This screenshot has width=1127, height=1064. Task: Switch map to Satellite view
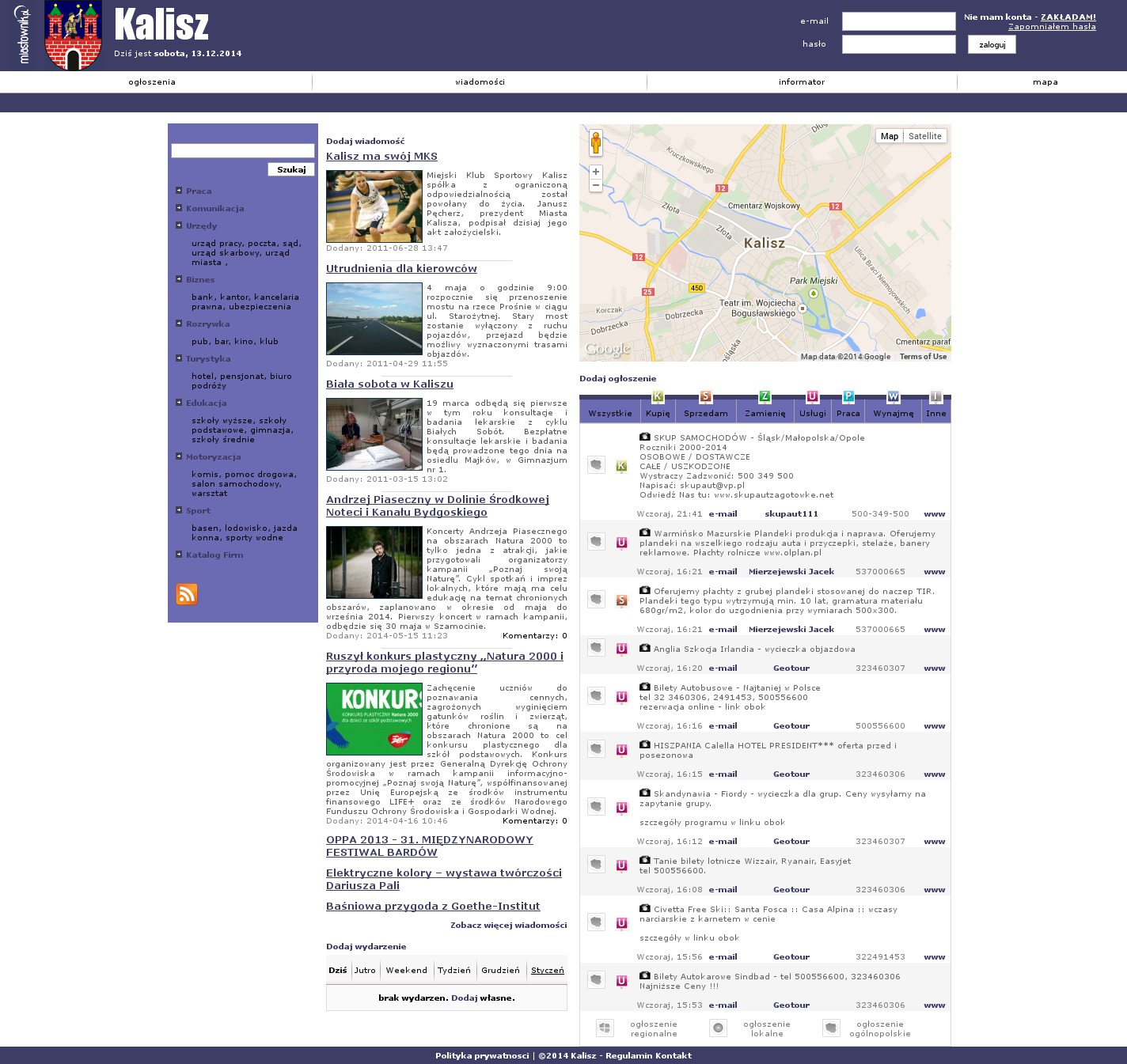pos(924,136)
